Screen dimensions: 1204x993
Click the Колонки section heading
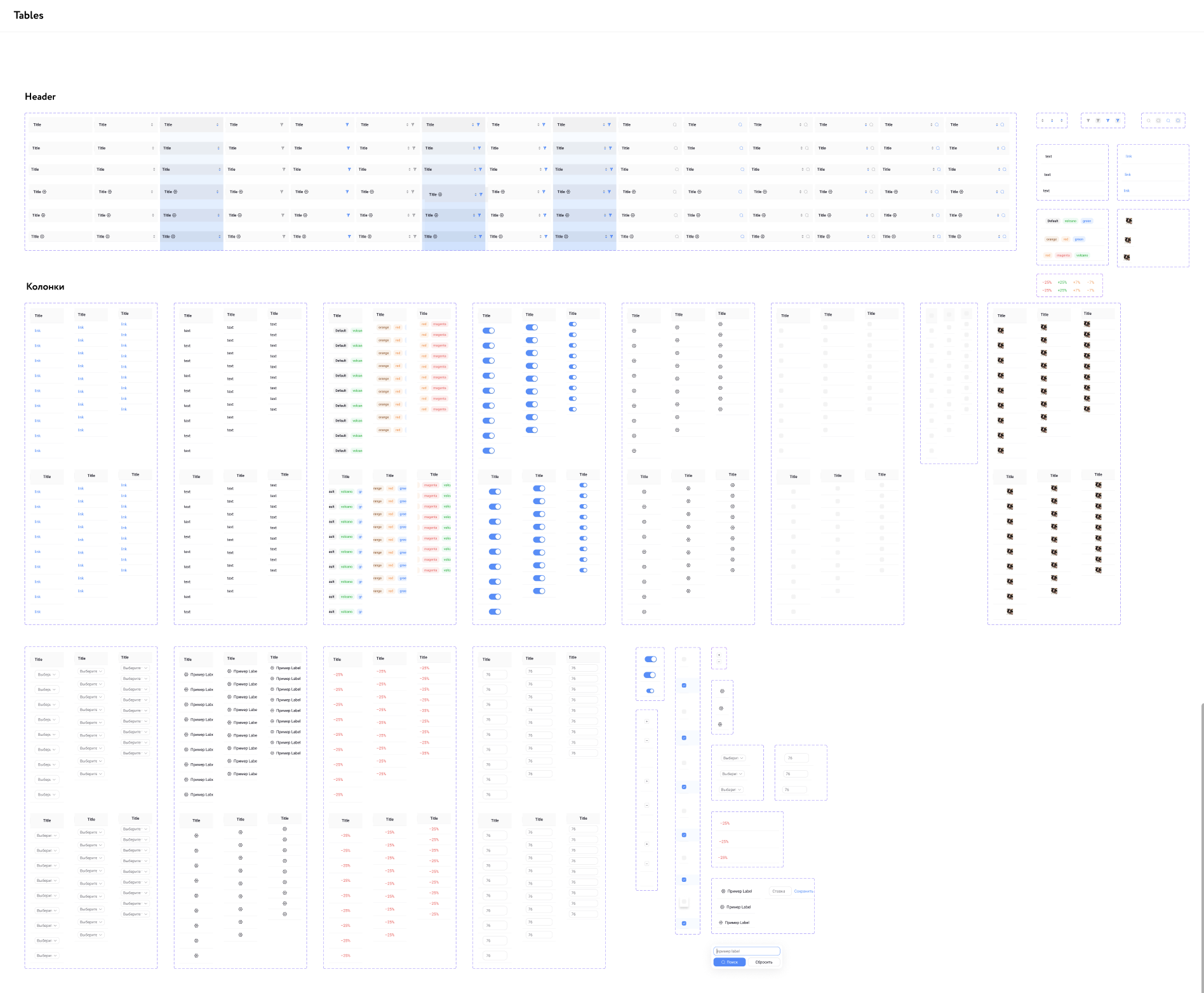coord(45,286)
